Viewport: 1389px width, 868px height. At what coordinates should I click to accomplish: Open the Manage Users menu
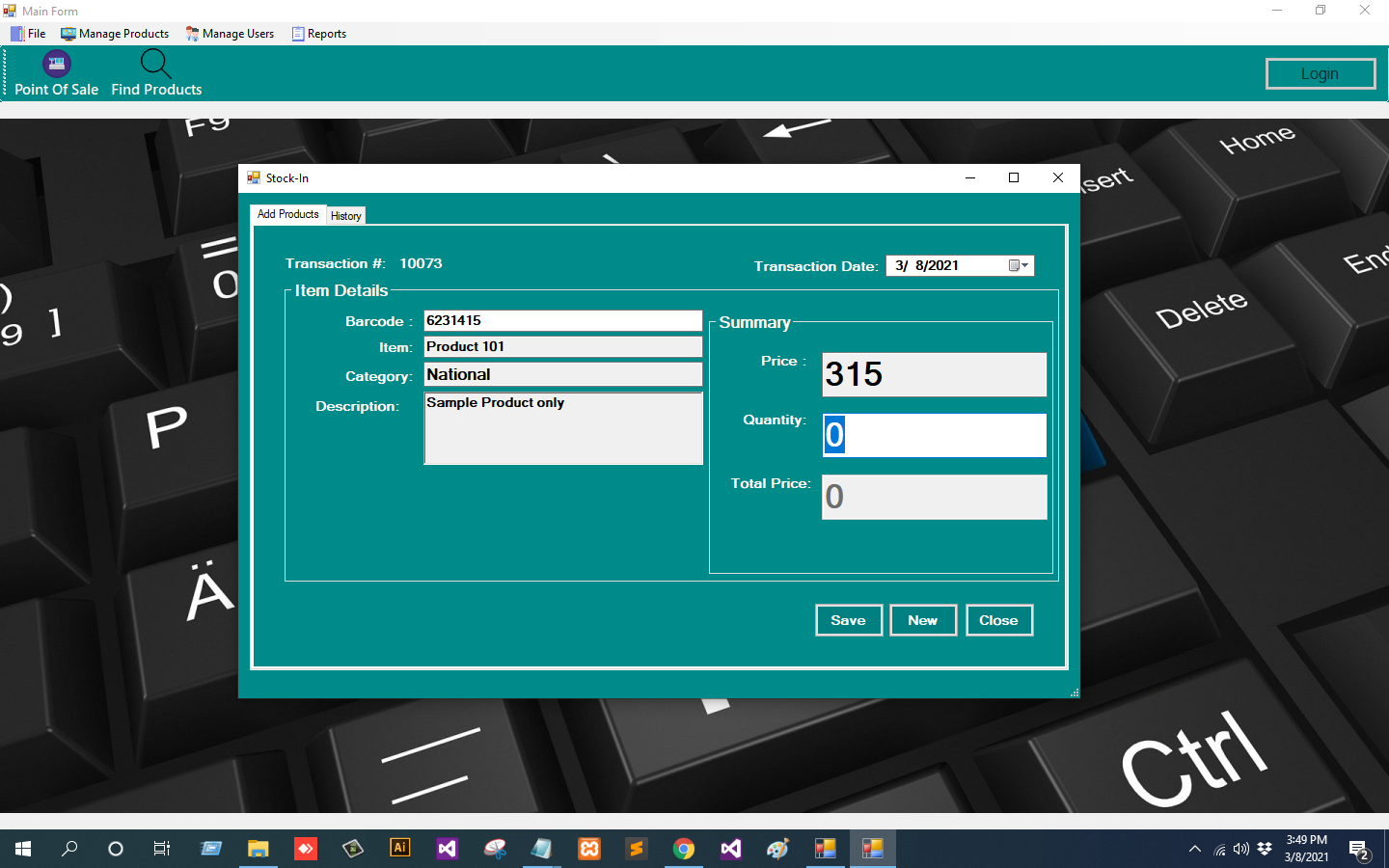coord(231,34)
